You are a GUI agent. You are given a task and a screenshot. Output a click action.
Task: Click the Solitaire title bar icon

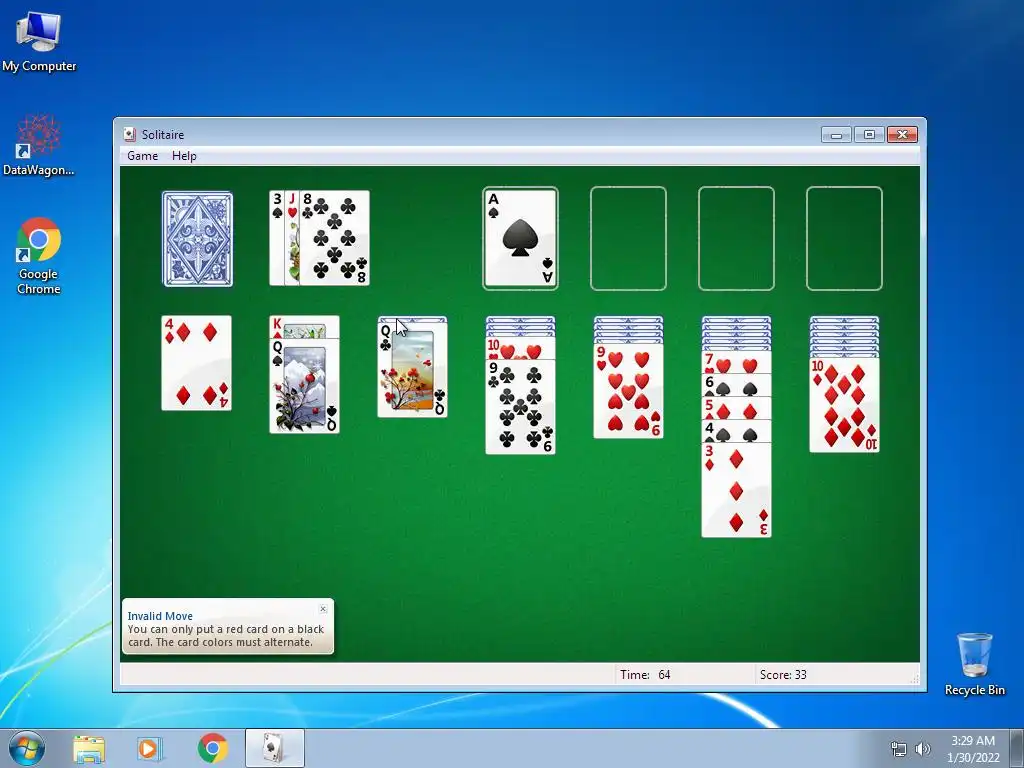point(129,135)
